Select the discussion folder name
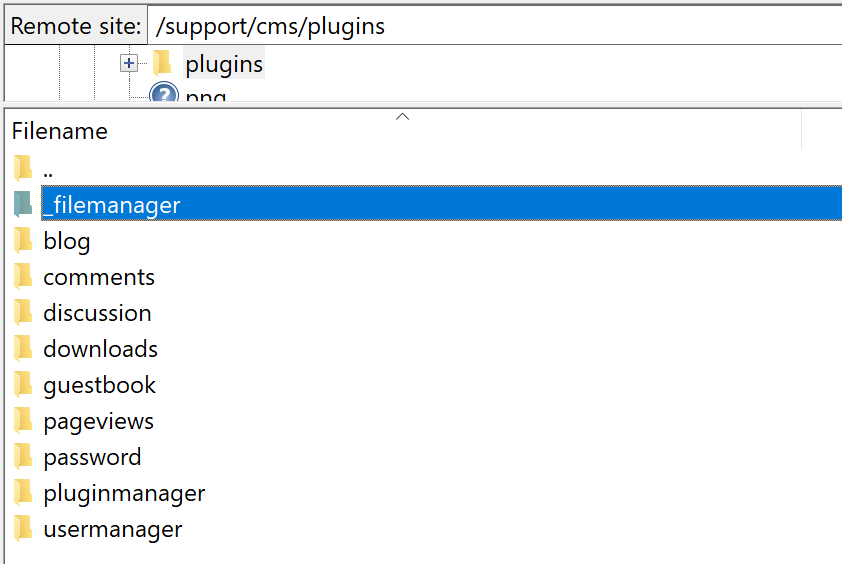 [x=97, y=313]
